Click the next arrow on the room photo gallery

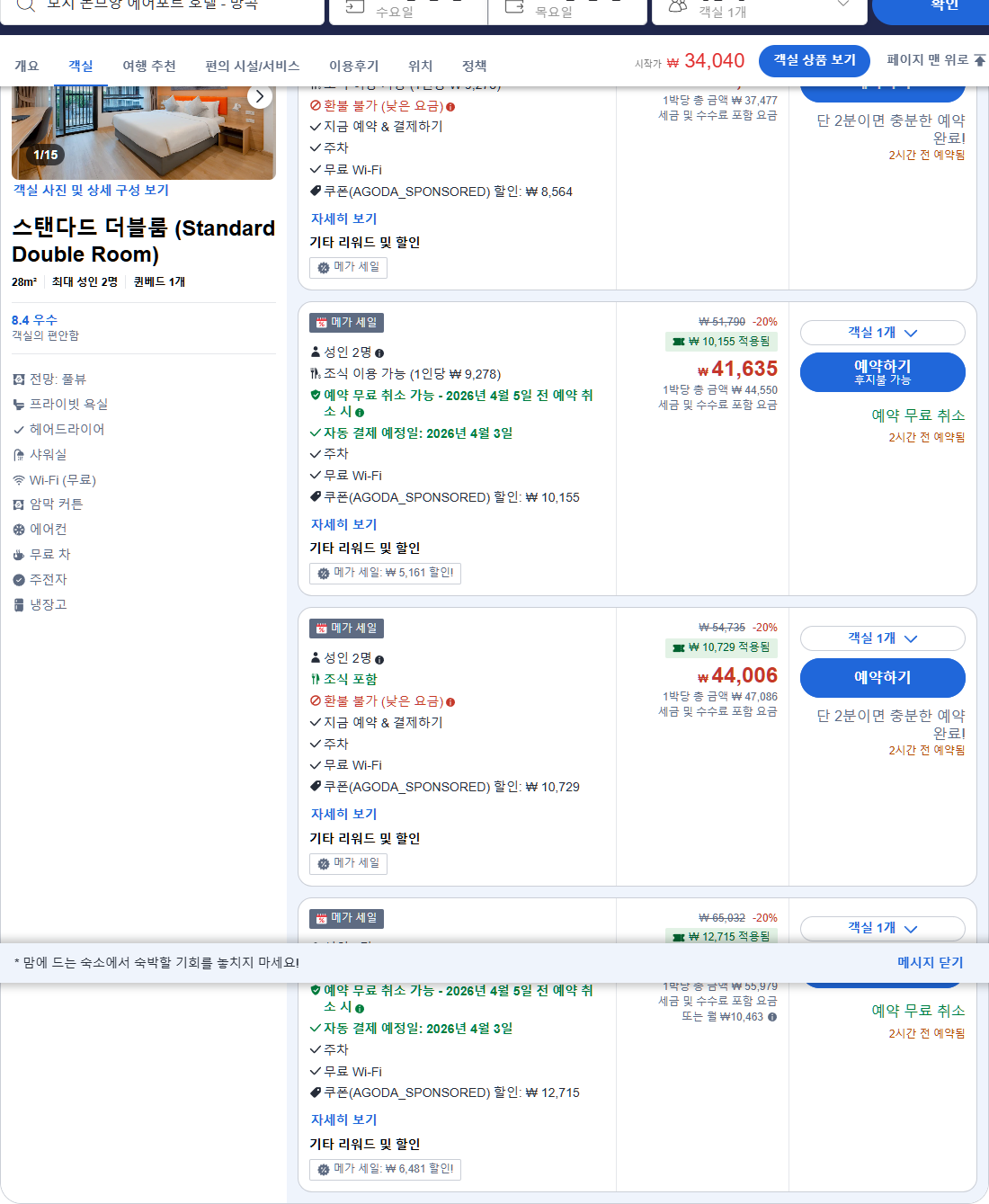[259, 96]
